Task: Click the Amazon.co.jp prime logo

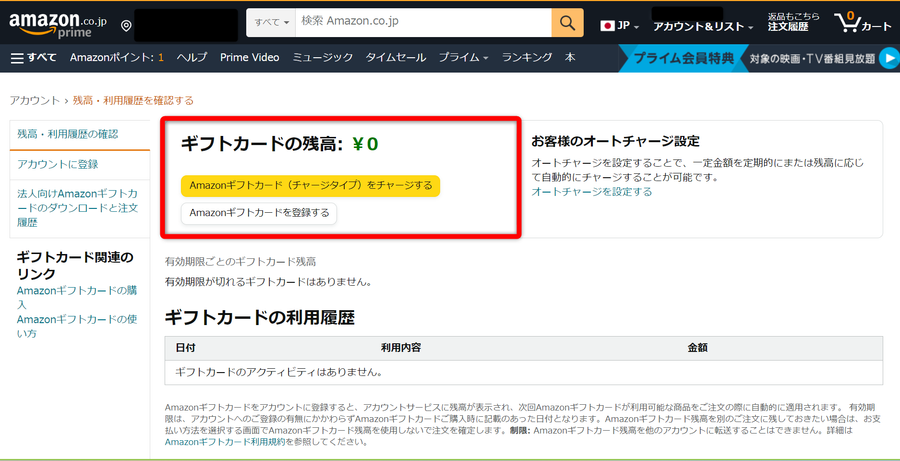Action: coord(57,25)
